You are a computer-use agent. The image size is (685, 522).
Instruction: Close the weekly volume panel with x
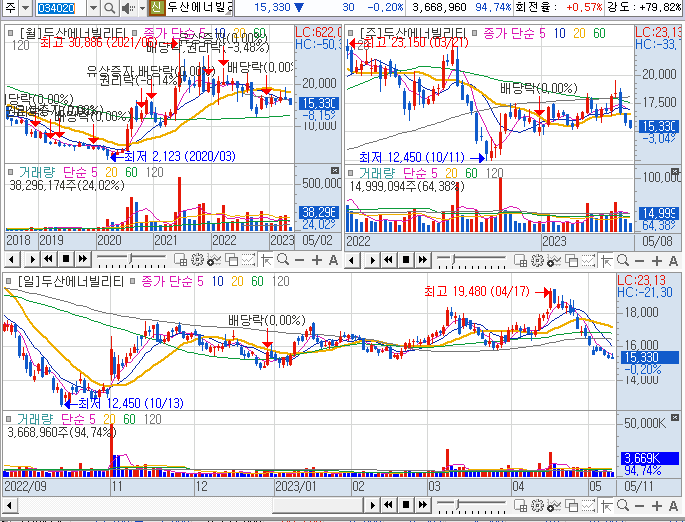[675, 171]
